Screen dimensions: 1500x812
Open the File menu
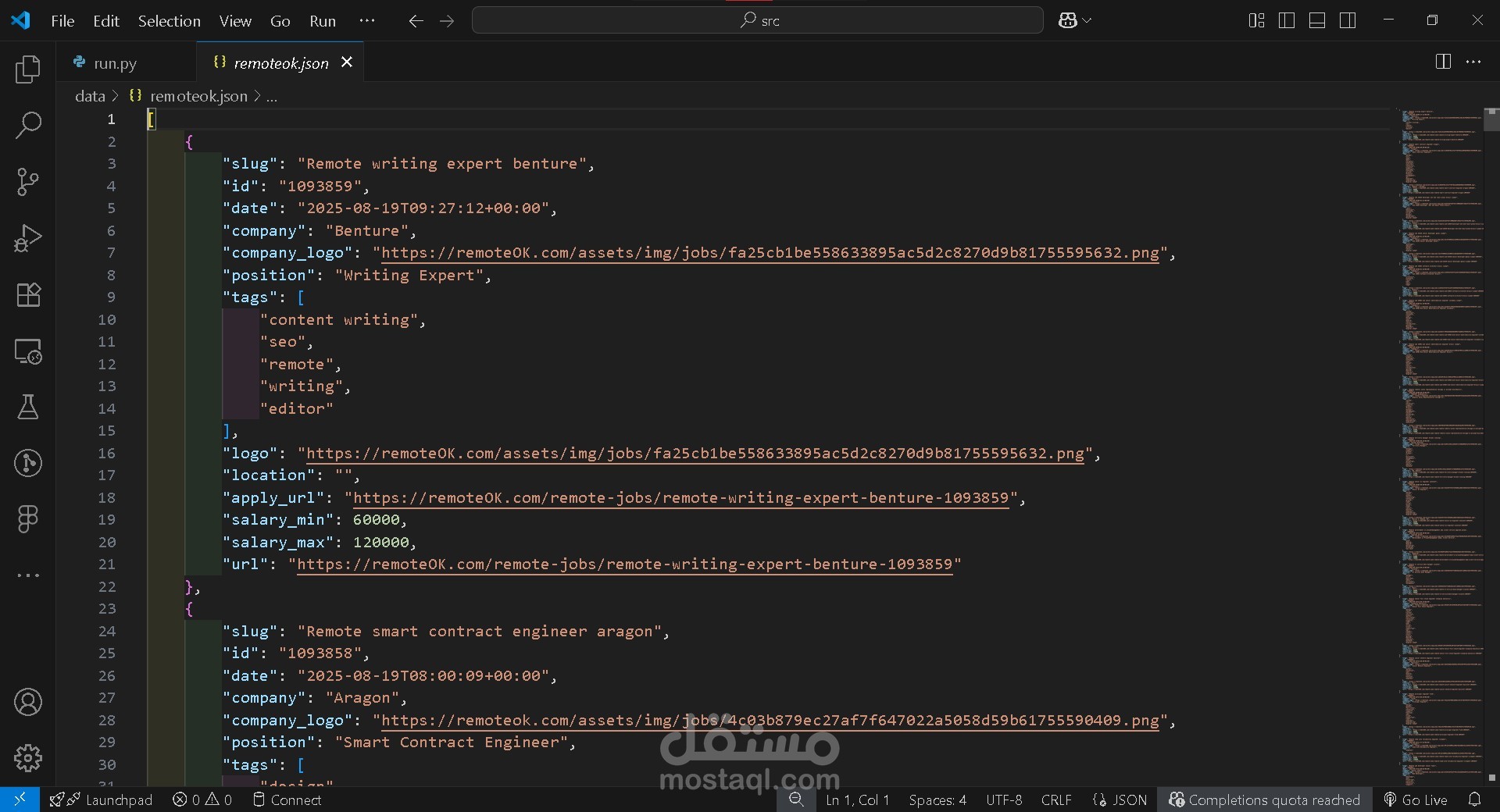pyautogui.click(x=62, y=21)
